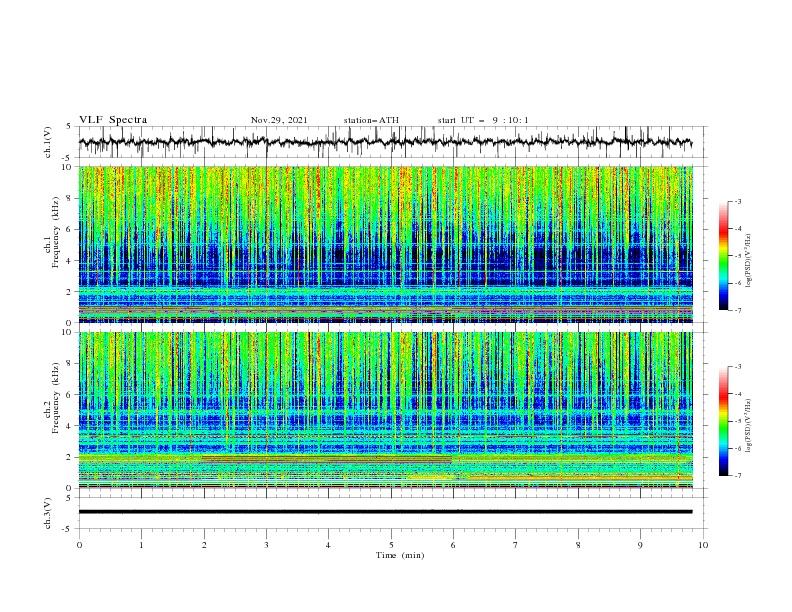Click the ch.2 colorbar 'log(PSD)(V²/Hz)' label
The image size is (792, 612).
click(x=748, y=425)
